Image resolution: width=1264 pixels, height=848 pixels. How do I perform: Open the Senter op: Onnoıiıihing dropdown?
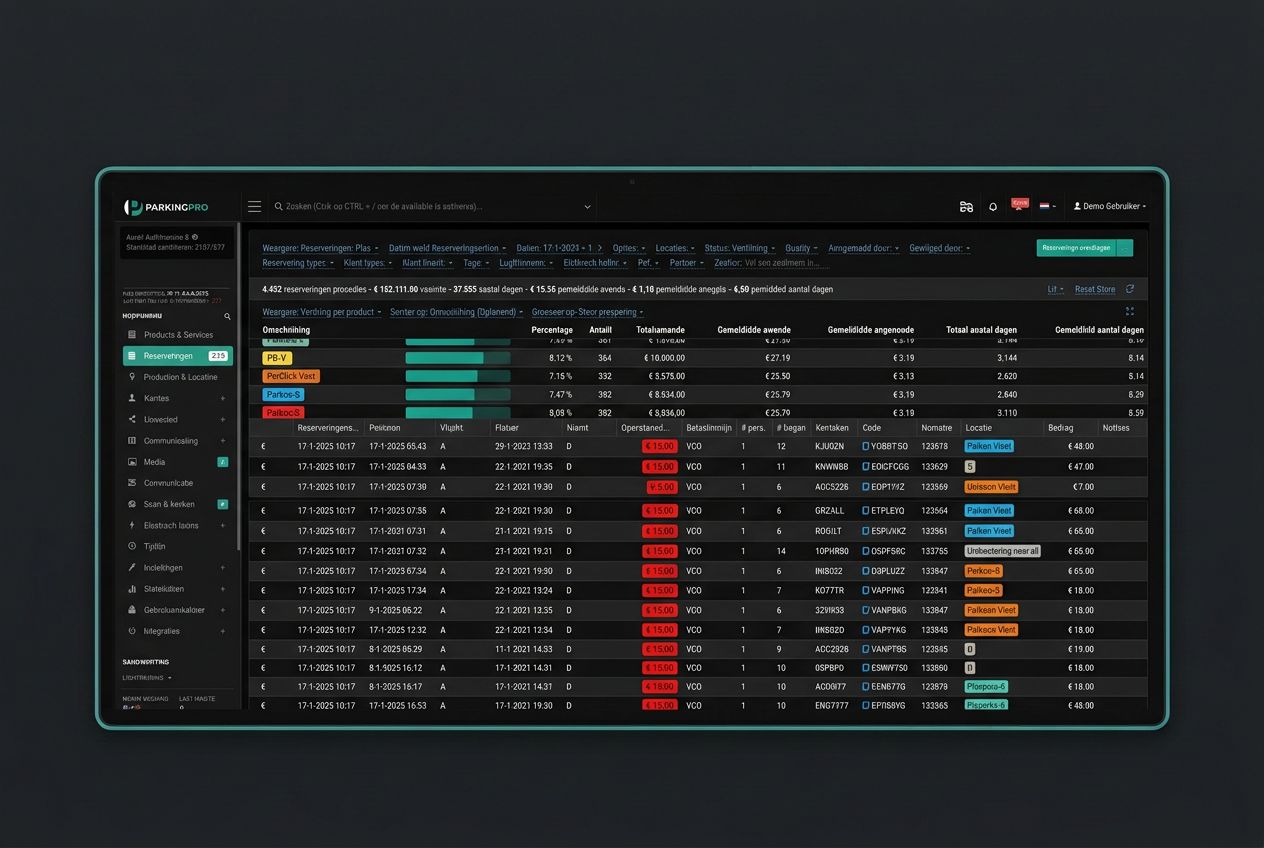point(456,312)
